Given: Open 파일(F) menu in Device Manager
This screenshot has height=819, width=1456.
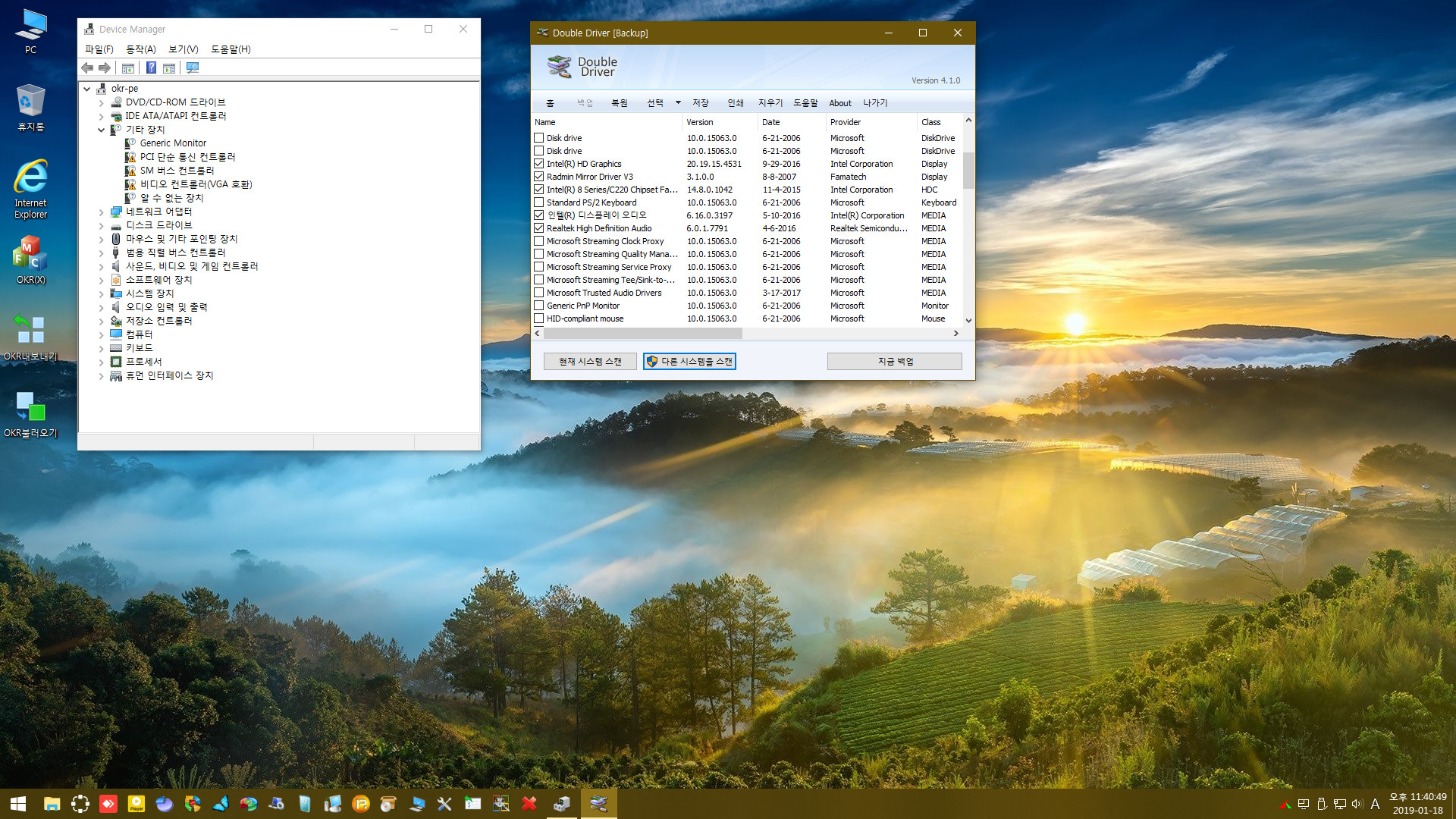Looking at the screenshot, I should coord(99,49).
